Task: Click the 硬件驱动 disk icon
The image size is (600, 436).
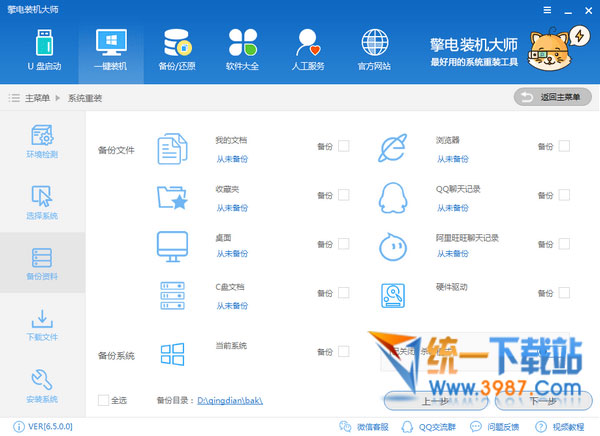Action: coord(393,296)
